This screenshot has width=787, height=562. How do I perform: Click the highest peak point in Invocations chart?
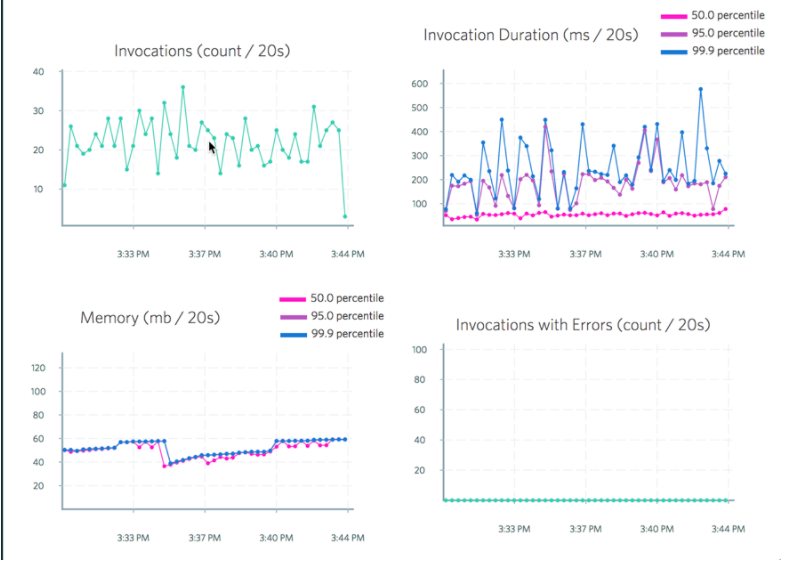pyautogui.click(x=183, y=87)
